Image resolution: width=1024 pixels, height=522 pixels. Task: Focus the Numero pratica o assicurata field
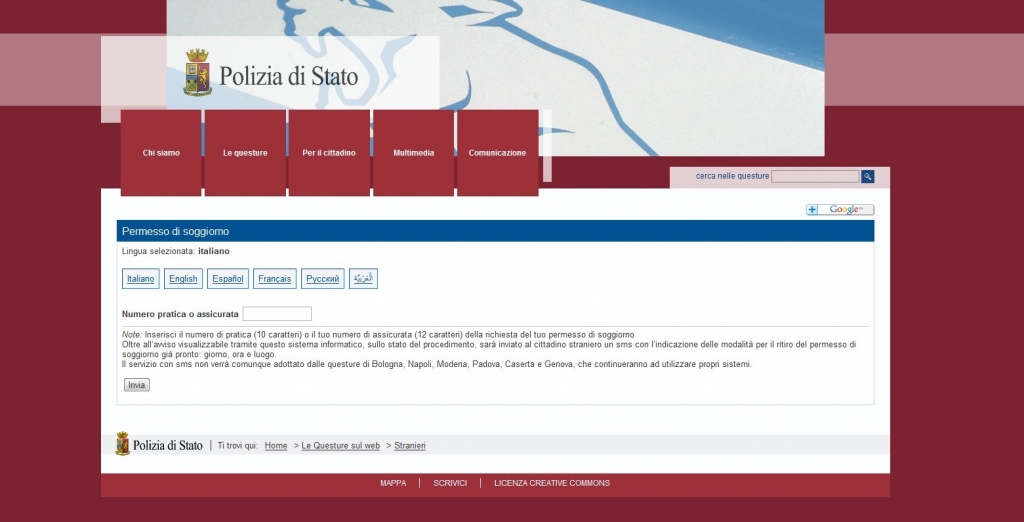(x=277, y=314)
